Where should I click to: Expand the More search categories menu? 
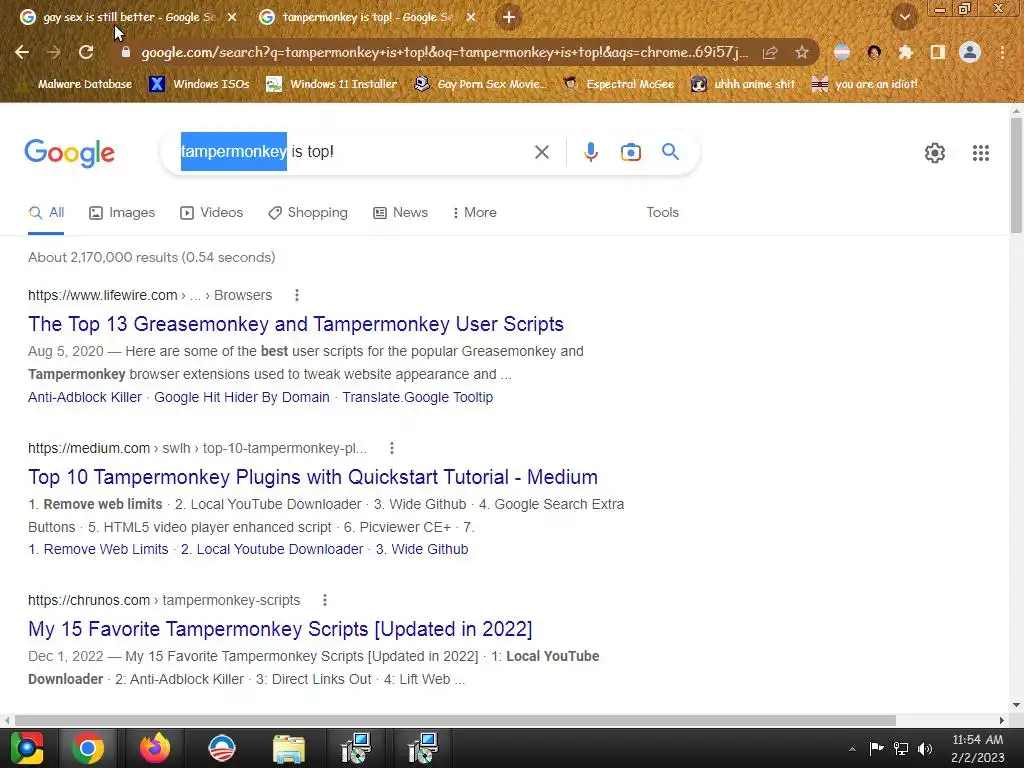click(x=475, y=212)
